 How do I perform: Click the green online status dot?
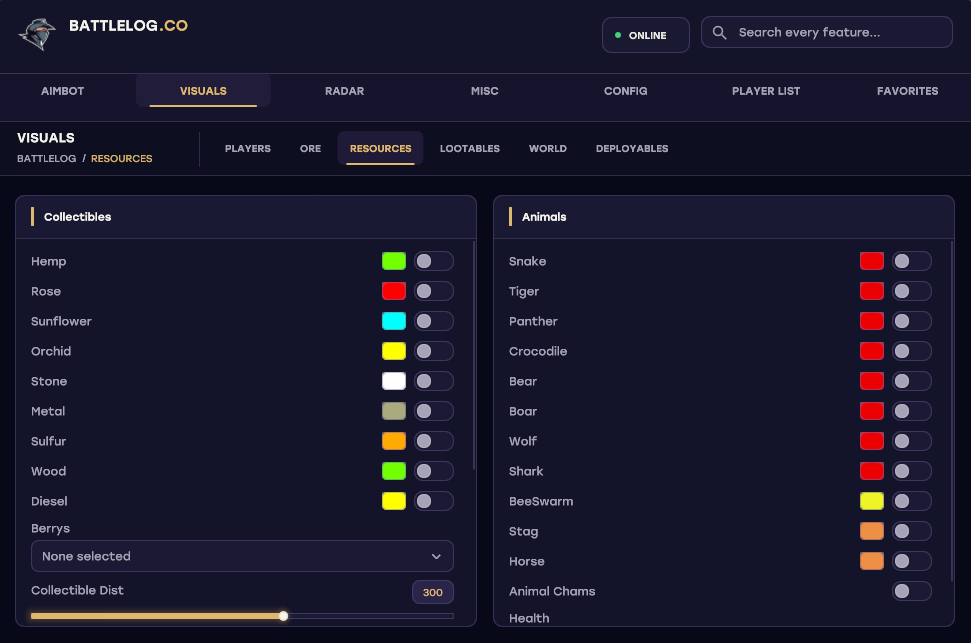coord(617,35)
